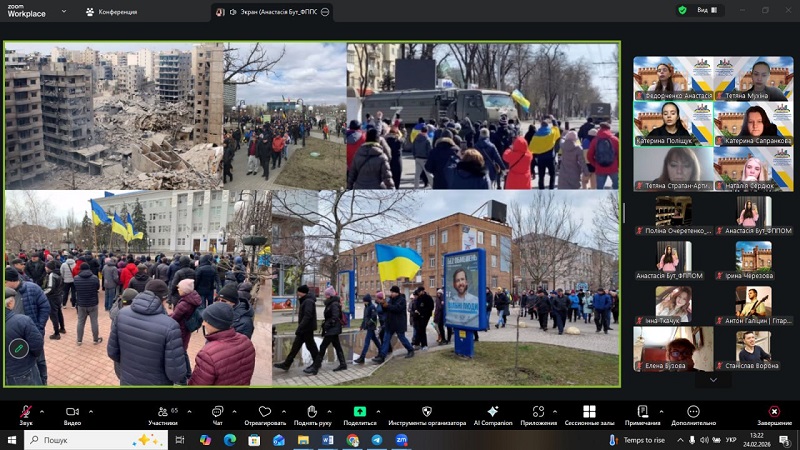
Task: Unmute microphone with the Звук button
Action: point(25,412)
